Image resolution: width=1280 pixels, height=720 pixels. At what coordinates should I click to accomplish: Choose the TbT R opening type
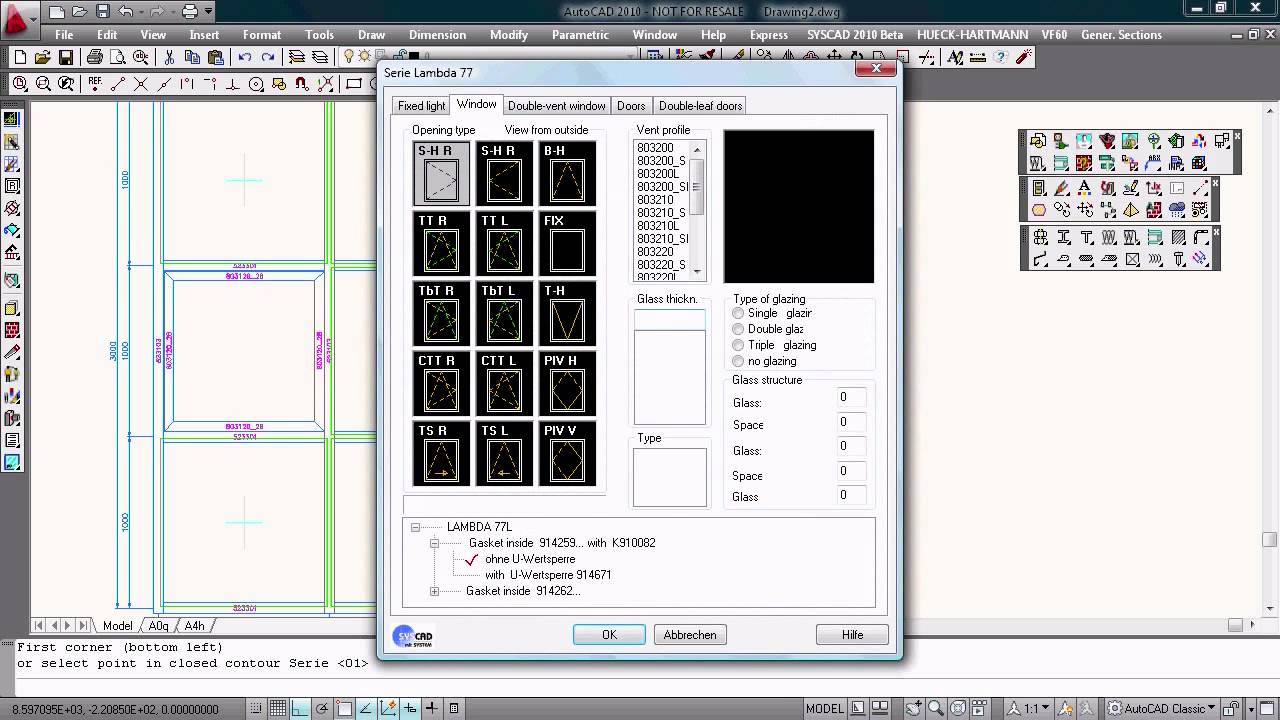441,313
